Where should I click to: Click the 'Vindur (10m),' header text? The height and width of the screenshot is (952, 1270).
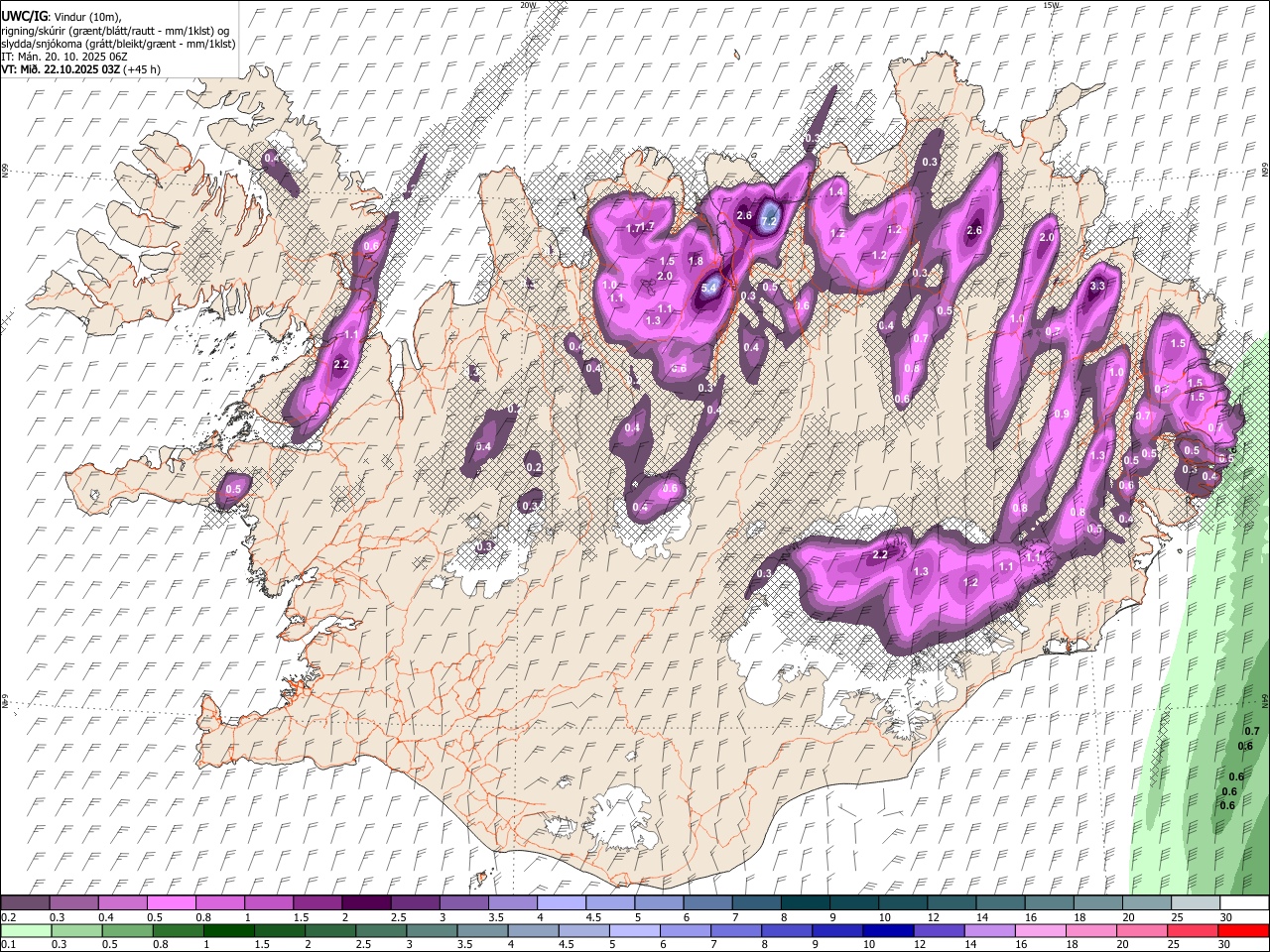(x=87, y=17)
